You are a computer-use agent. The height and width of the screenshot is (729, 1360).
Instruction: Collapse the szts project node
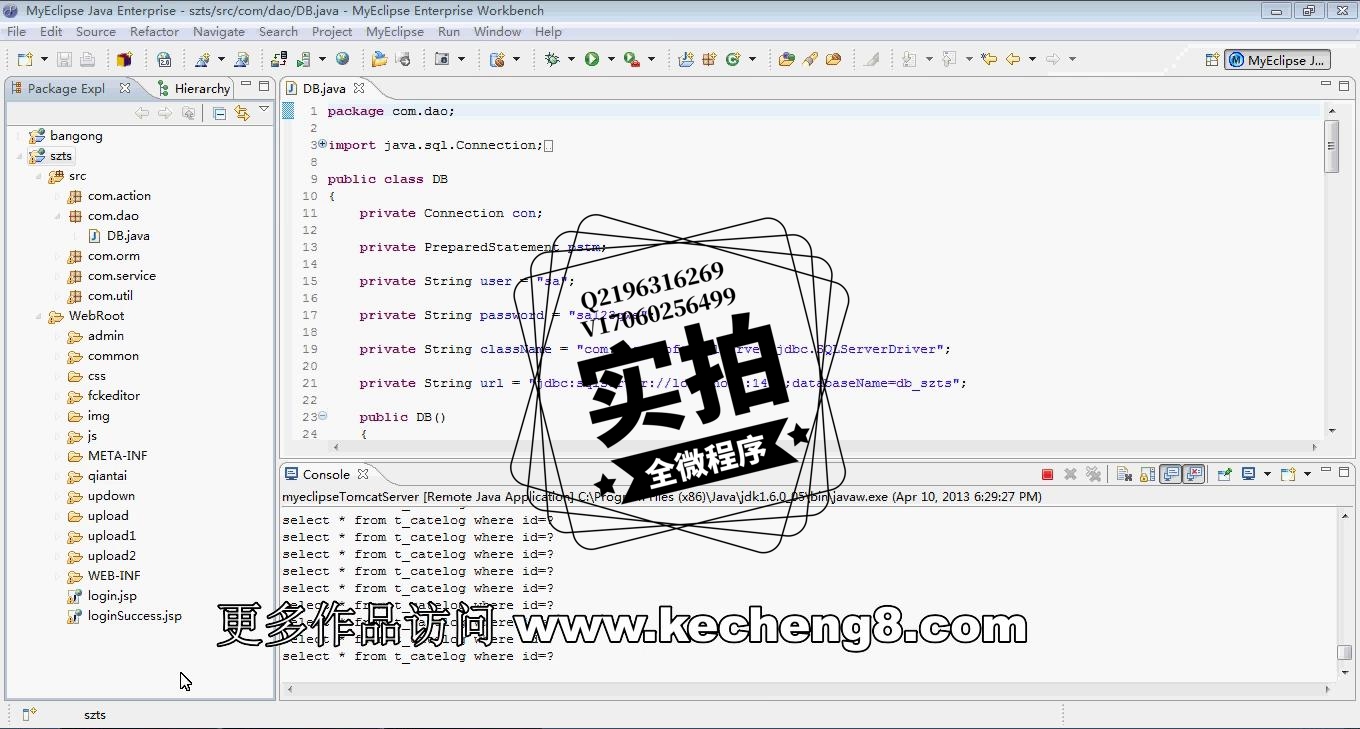pos(19,156)
